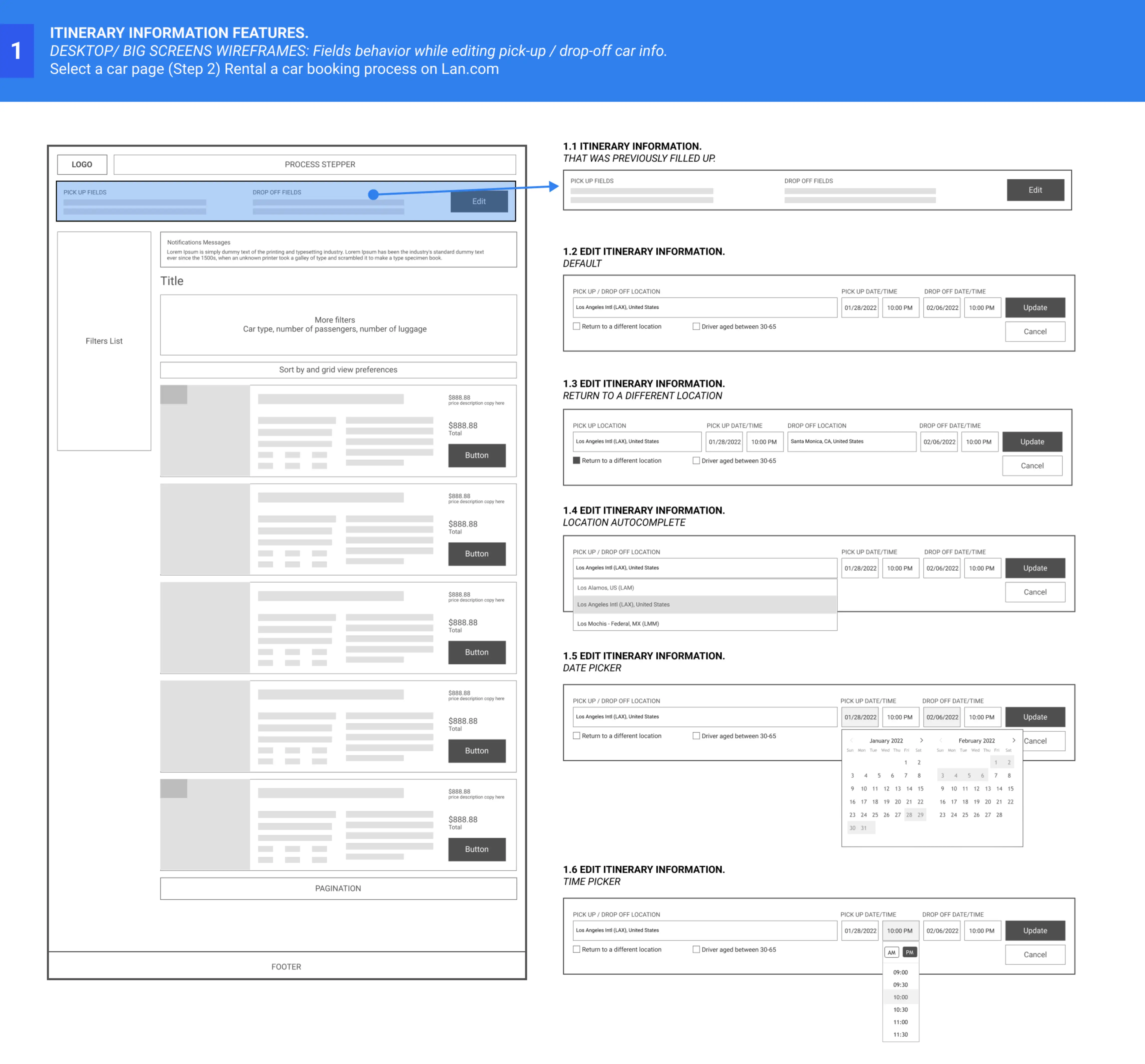Screen dimensions: 1145x1064
Task: Click the blue annotation dot on itinerary bar
Action: (373, 195)
